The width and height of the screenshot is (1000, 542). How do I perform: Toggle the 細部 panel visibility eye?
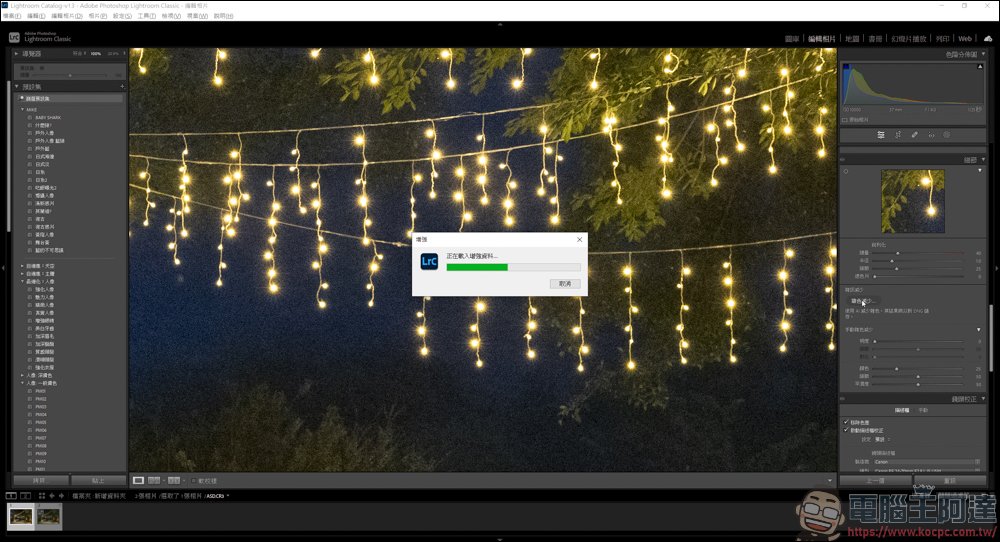842,159
